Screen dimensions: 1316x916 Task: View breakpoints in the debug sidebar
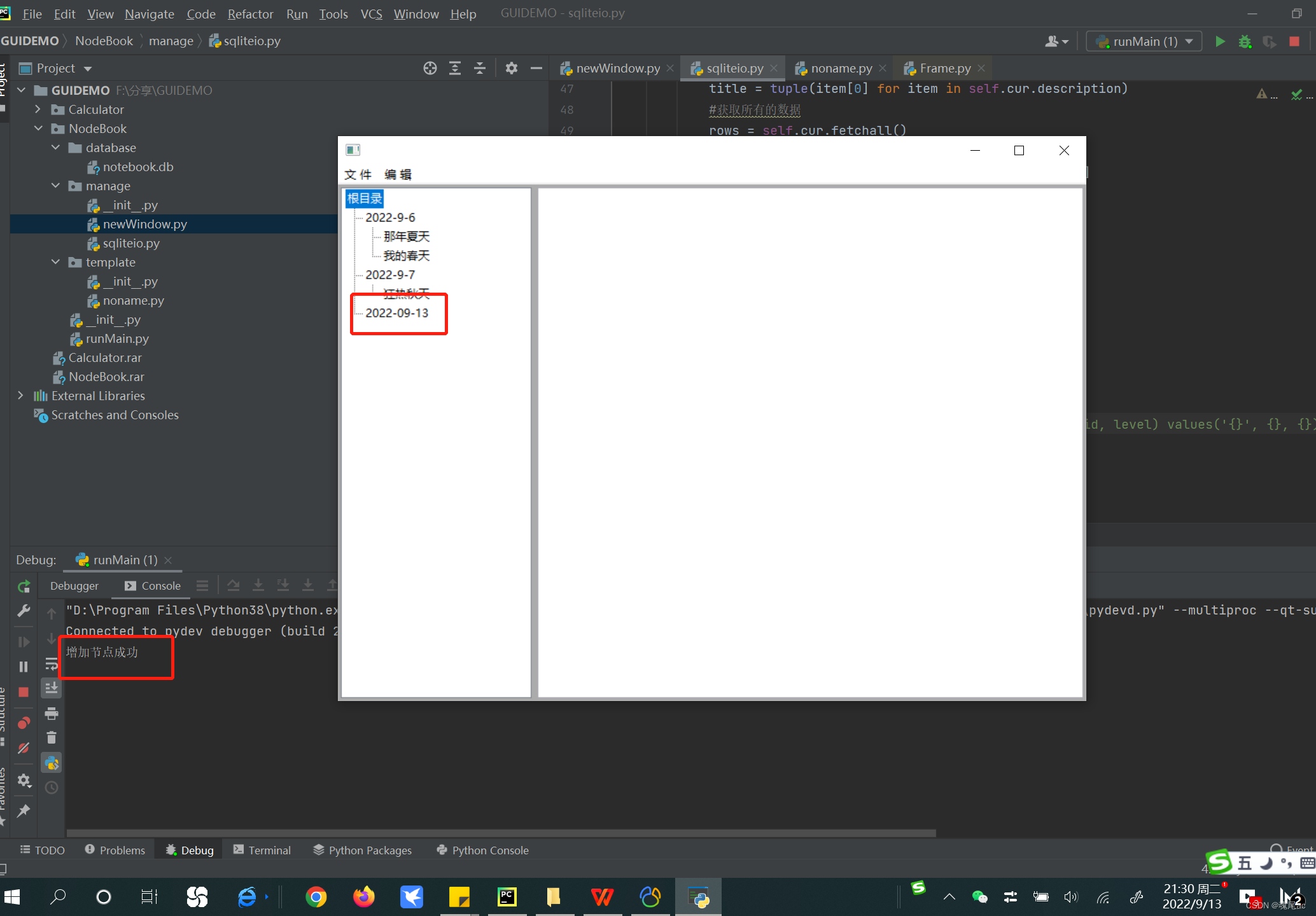[24, 723]
